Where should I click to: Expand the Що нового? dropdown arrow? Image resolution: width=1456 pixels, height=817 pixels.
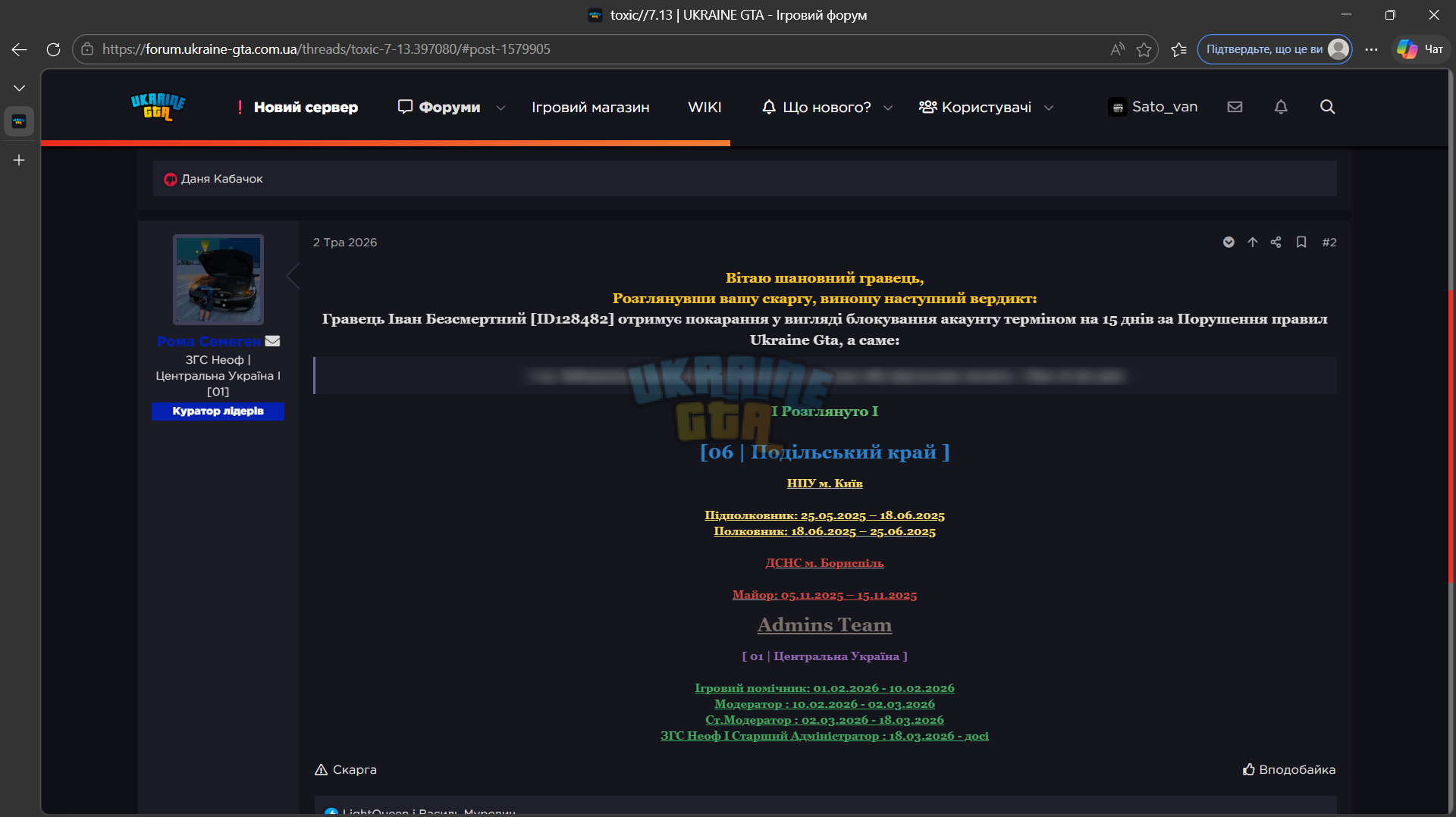click(888, 108)
